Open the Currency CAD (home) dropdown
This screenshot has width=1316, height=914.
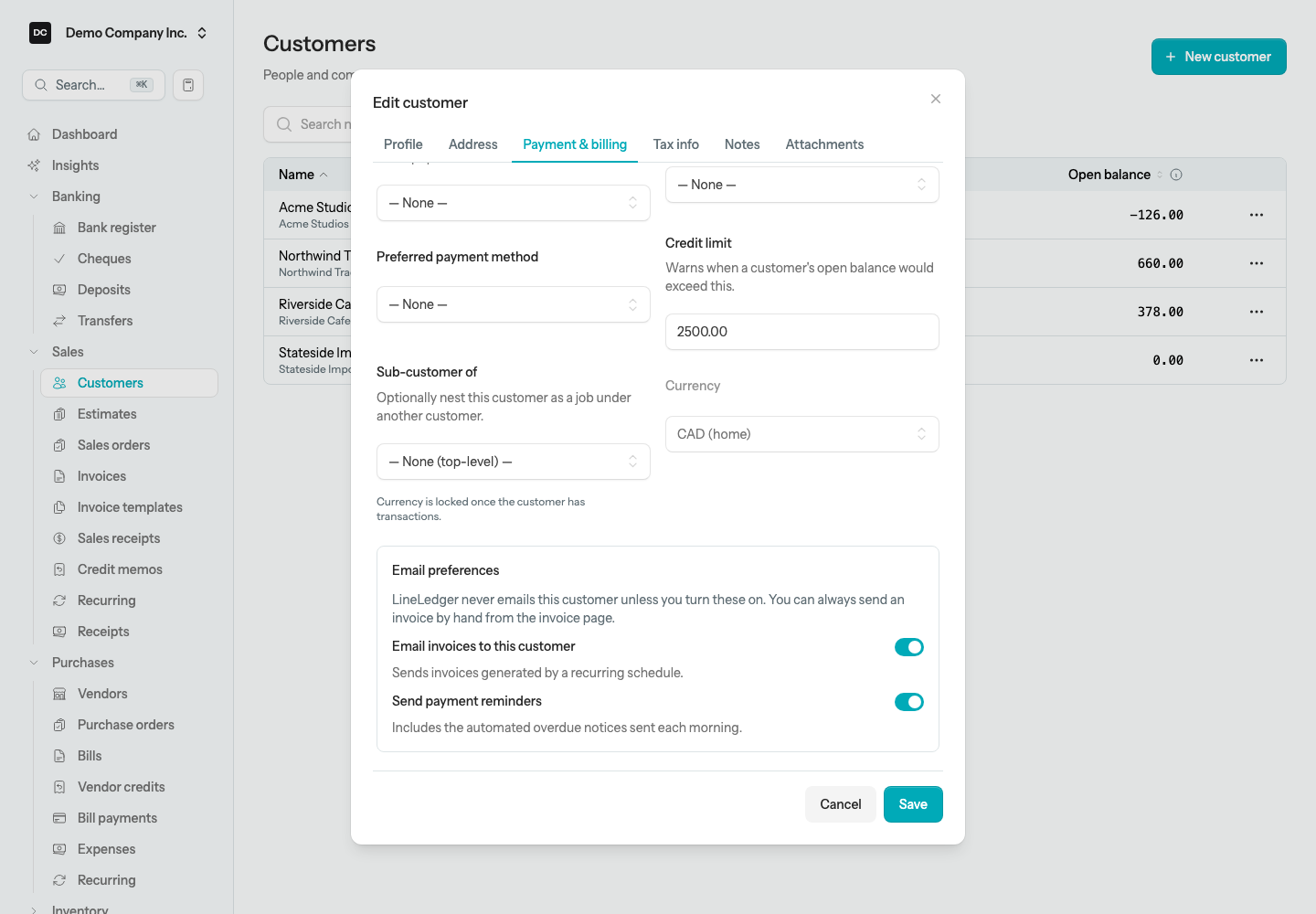coord(802,434)
